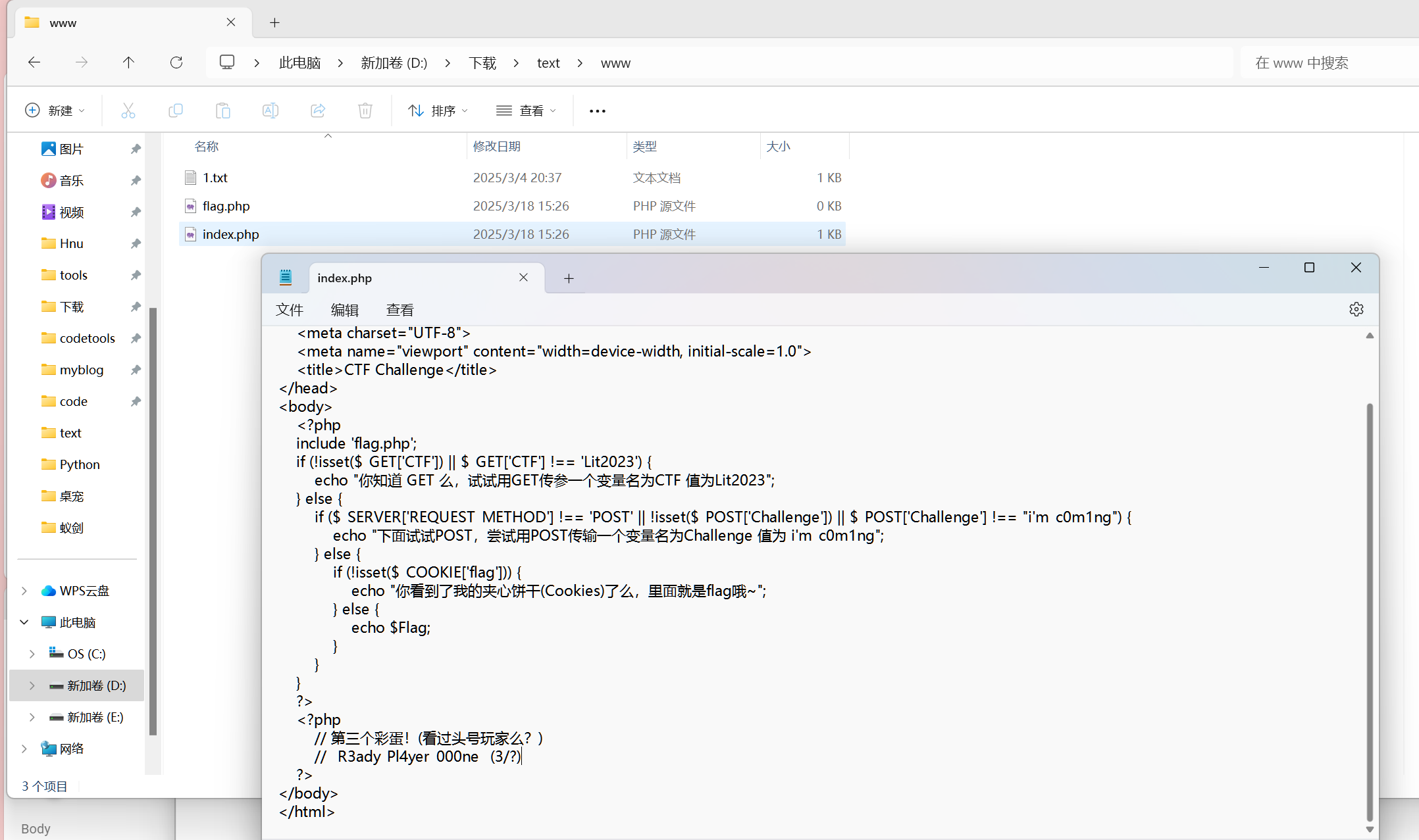Open the 文件 menu in Notepad
The image size is (1419, 840).
point(289,310)
